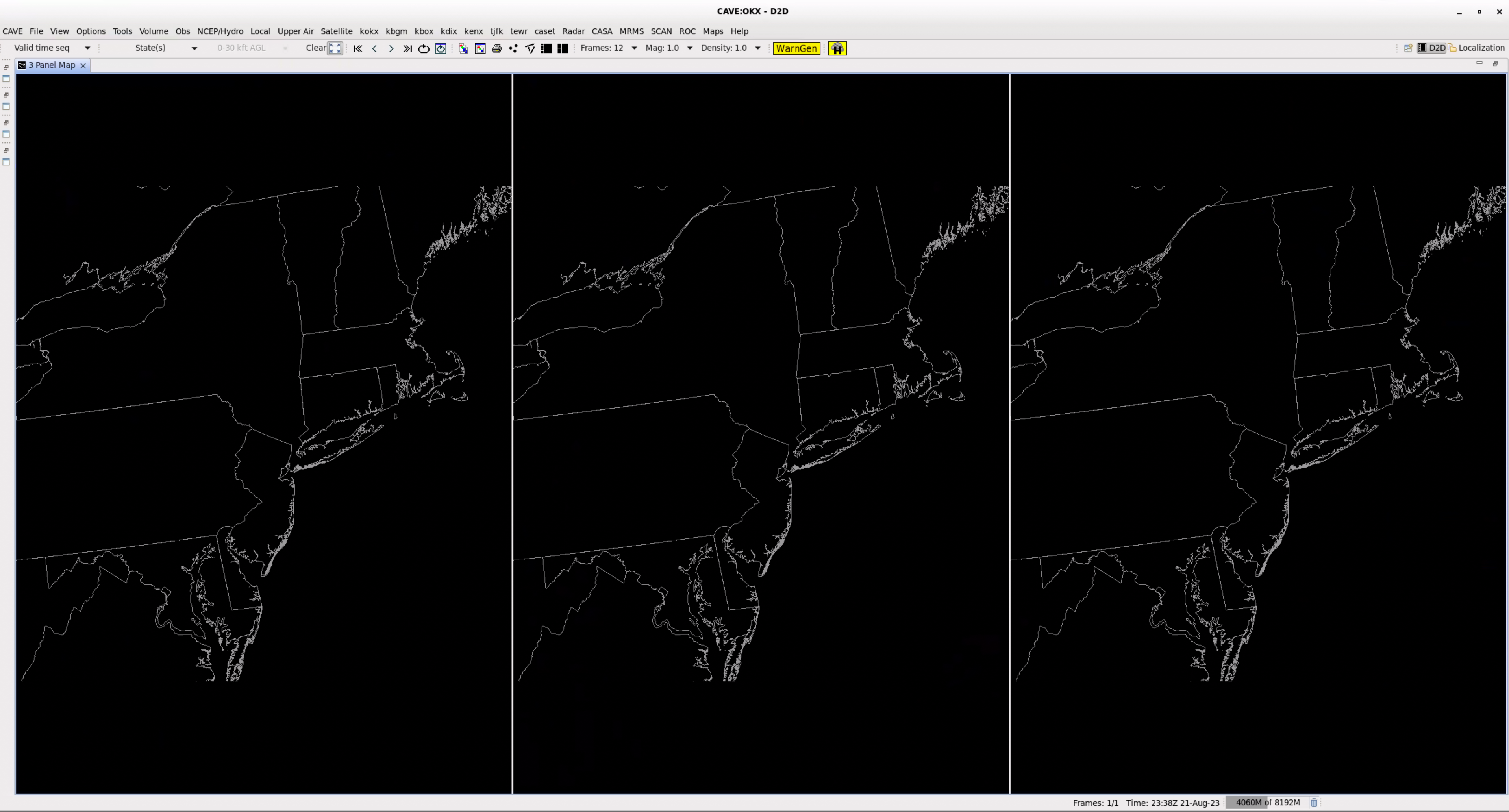Open the File menu

[x=36, y=31]
